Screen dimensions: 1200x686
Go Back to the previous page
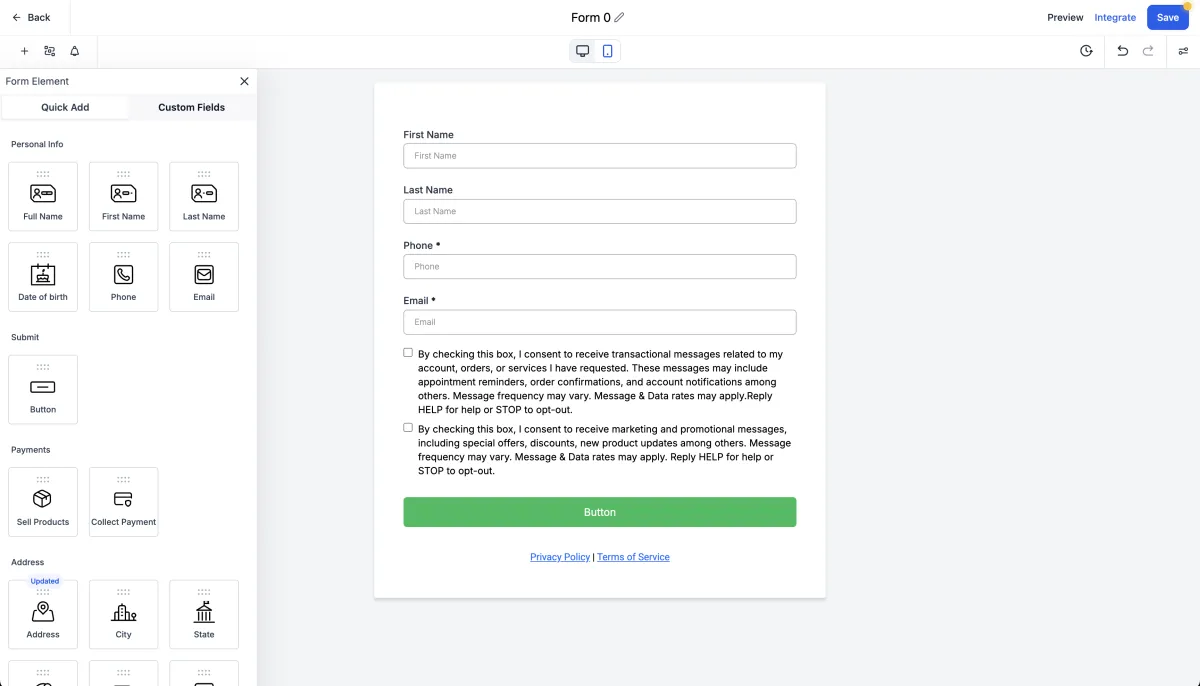[x=31, y=17]
